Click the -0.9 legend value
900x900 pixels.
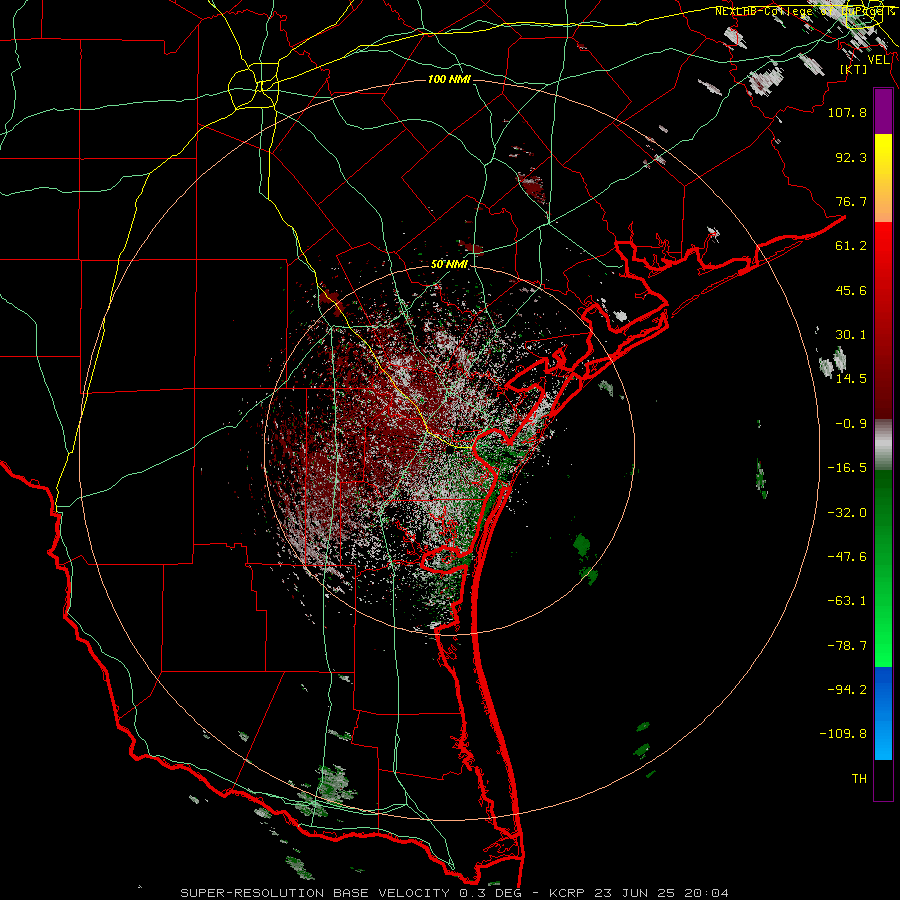point(851,424)
